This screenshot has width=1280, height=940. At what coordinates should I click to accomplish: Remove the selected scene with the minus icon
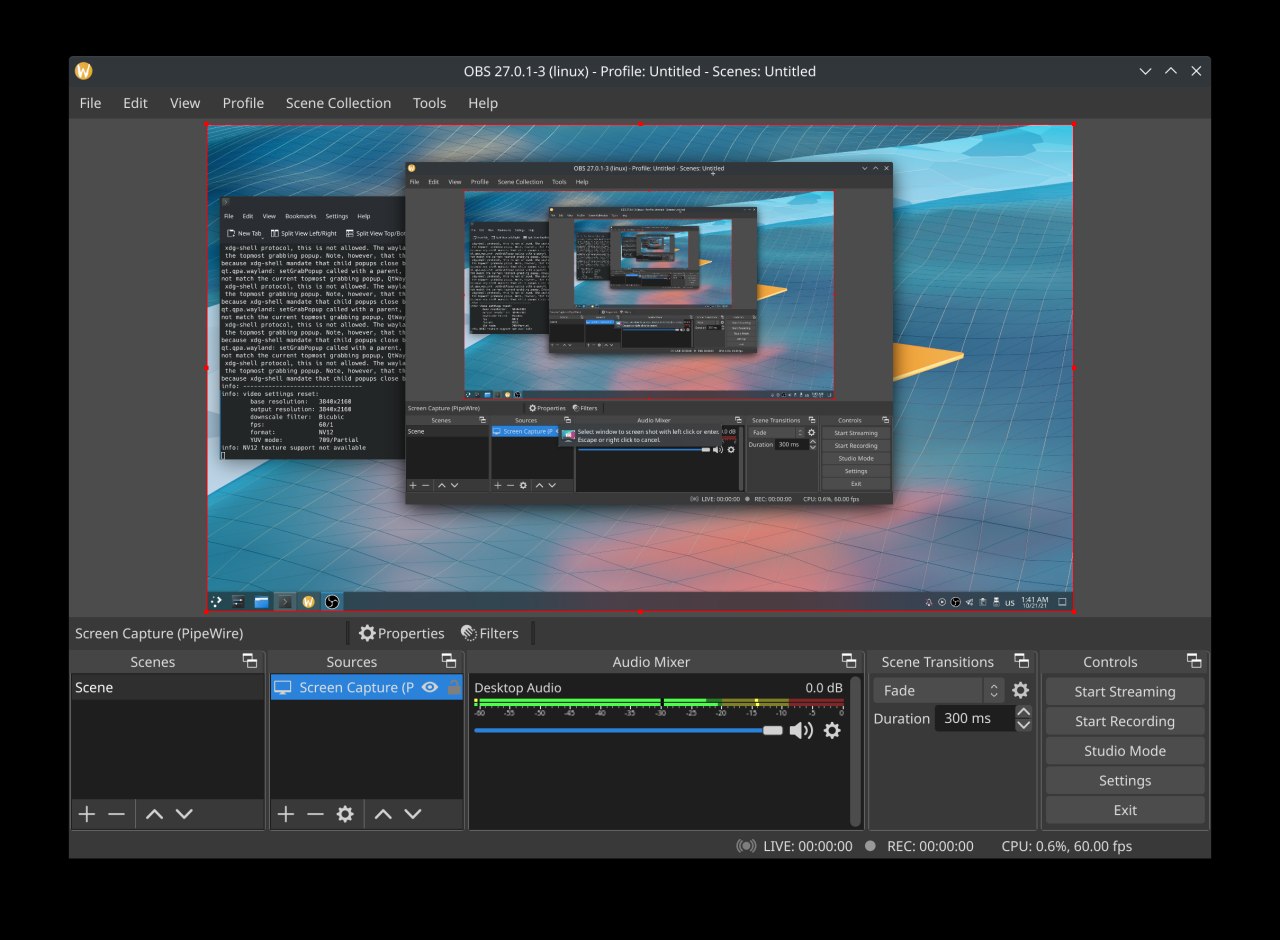(117, 814)
